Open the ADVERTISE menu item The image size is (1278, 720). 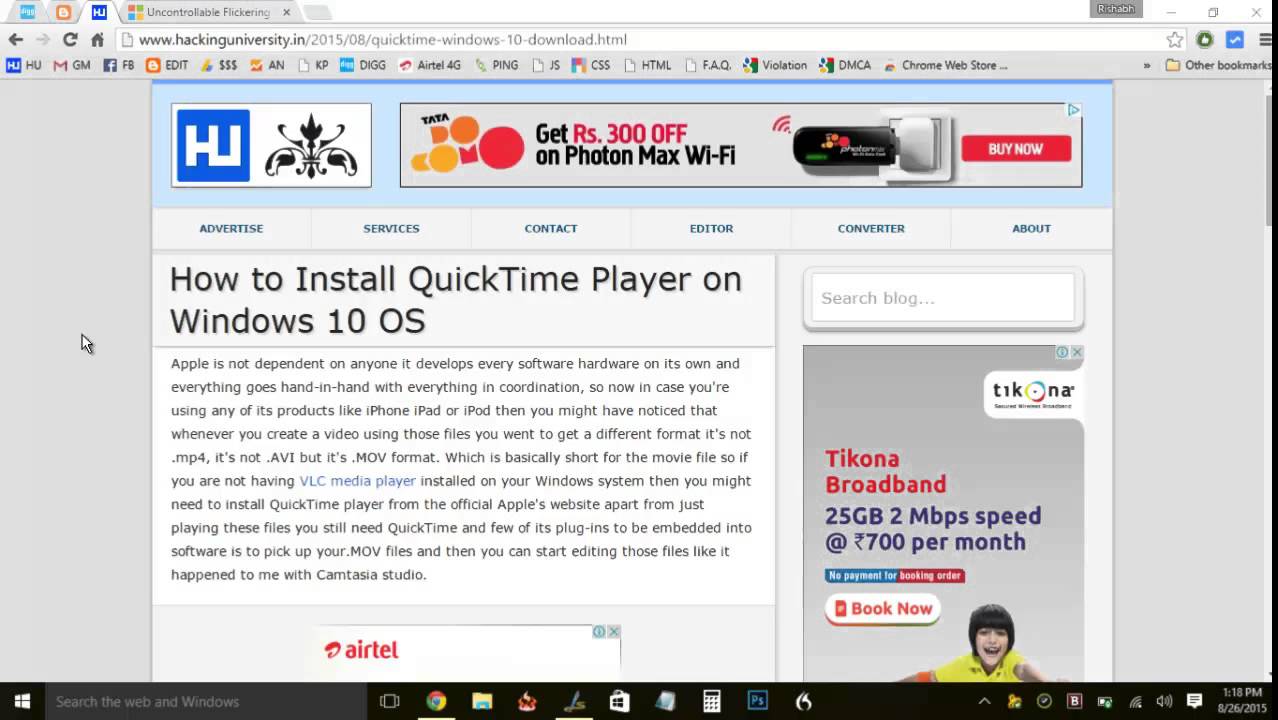pyautogui.click(x=231, y=228)
